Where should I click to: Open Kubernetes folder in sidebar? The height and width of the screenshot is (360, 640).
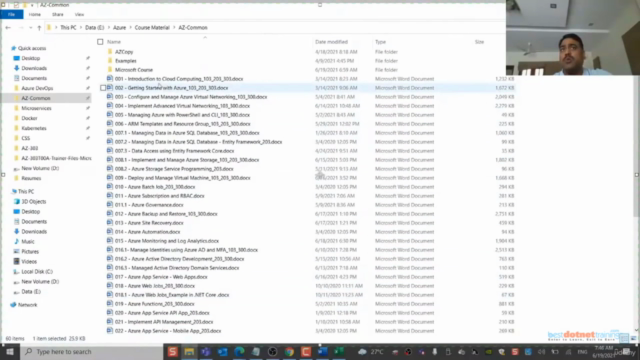33,128
